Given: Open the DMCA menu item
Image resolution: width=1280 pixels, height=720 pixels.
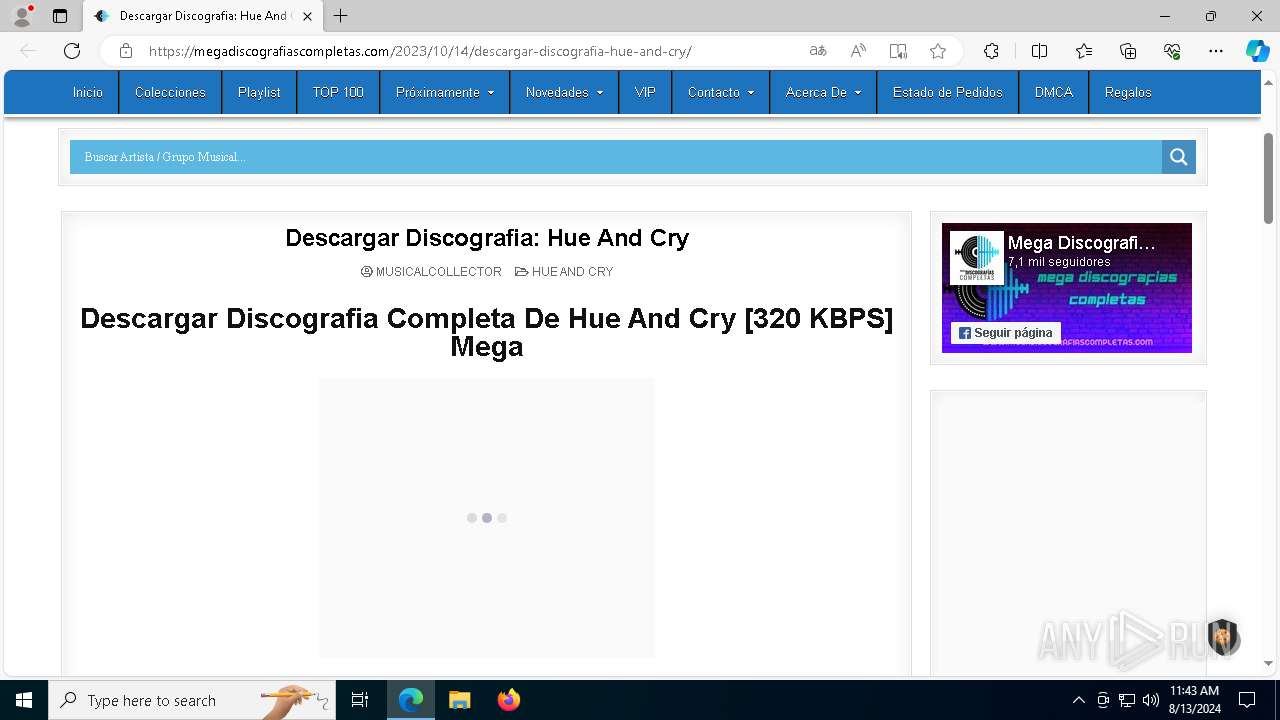Looking at the screenshot, I should click(x=1054, y=92).
